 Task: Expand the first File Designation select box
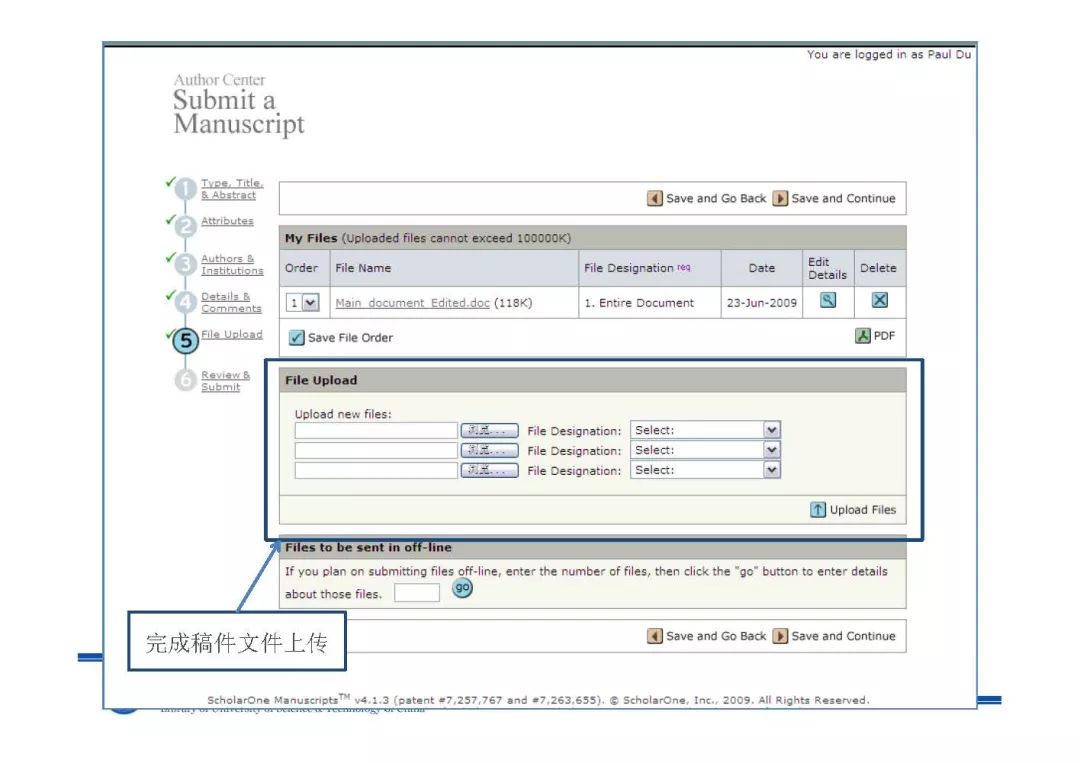(x=705, y=430)
